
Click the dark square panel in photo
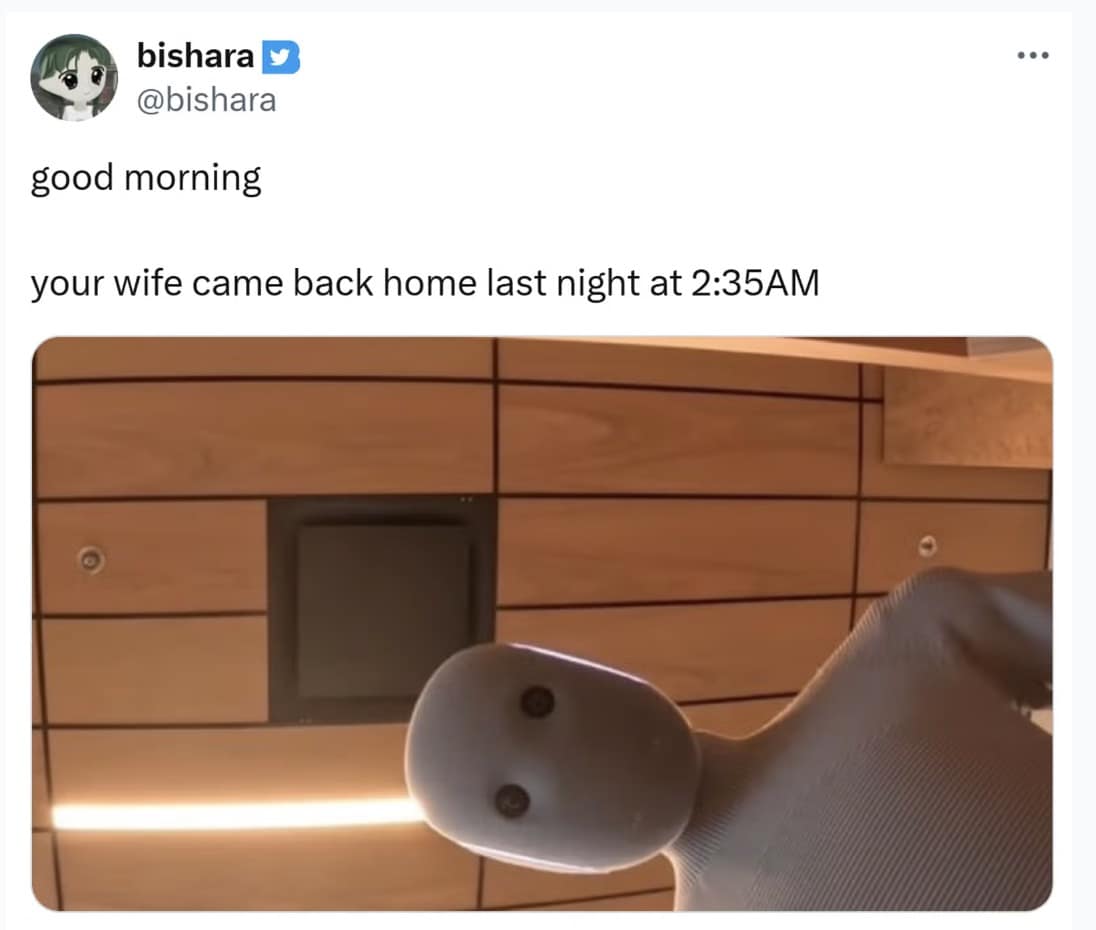tap(382, 609)
